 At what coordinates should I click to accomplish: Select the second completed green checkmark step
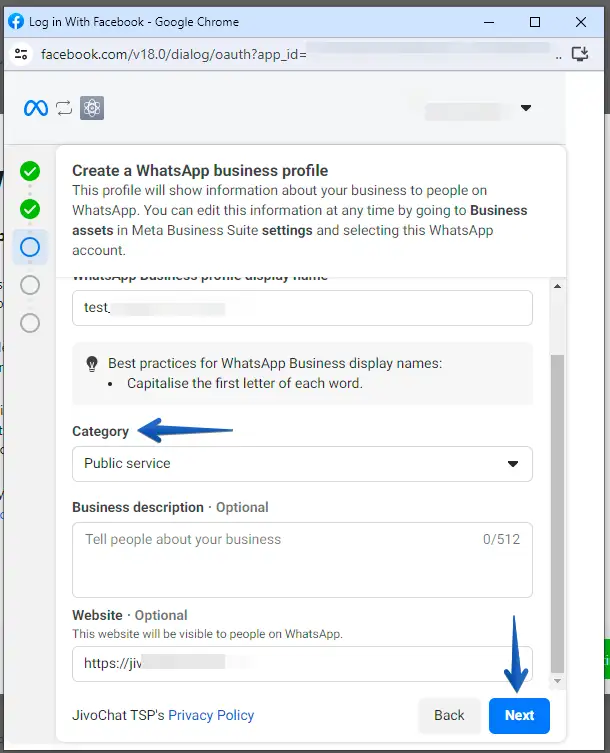point(30,209)
